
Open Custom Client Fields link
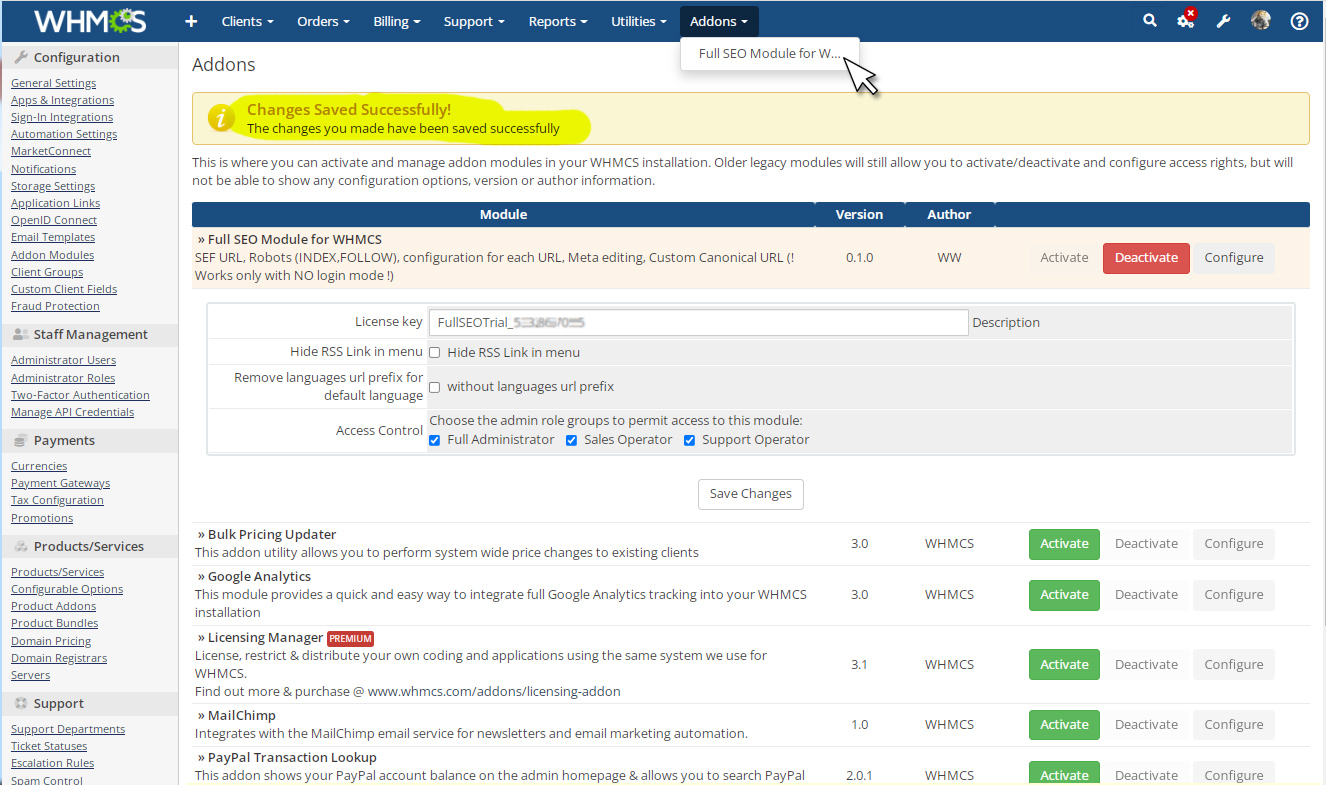point(64,289)
